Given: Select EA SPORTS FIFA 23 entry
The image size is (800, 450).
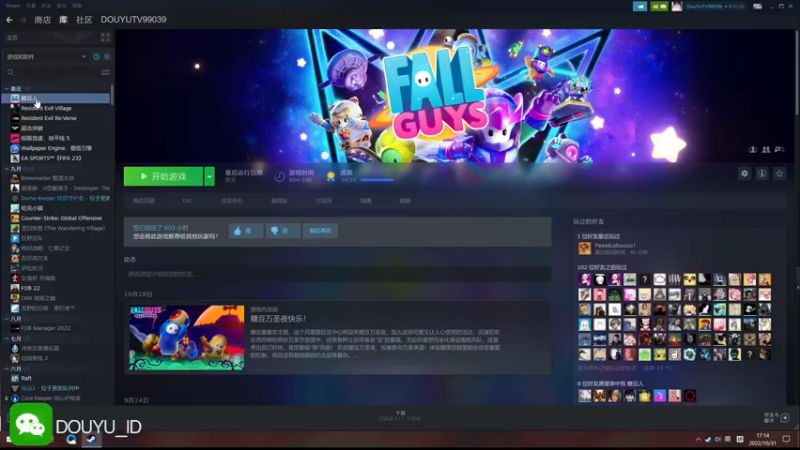Looking at the screenshot, I should coord(51,158).
